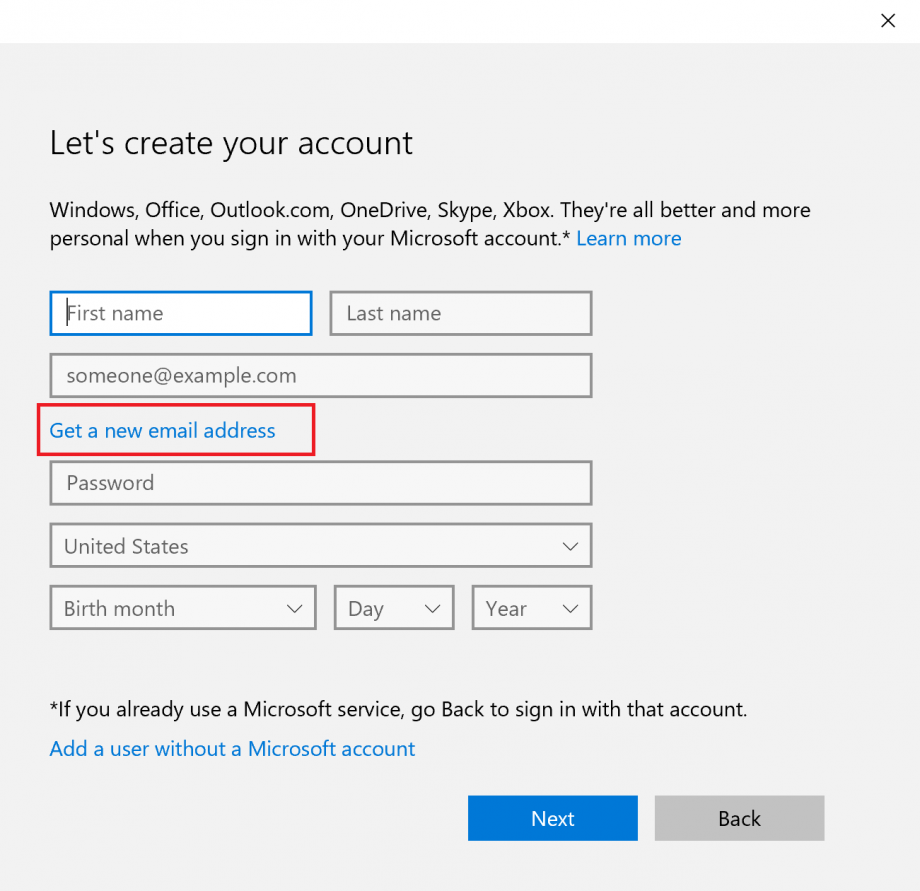Click the Next button
Screen dimensions: 920x891
click(552, 818)
